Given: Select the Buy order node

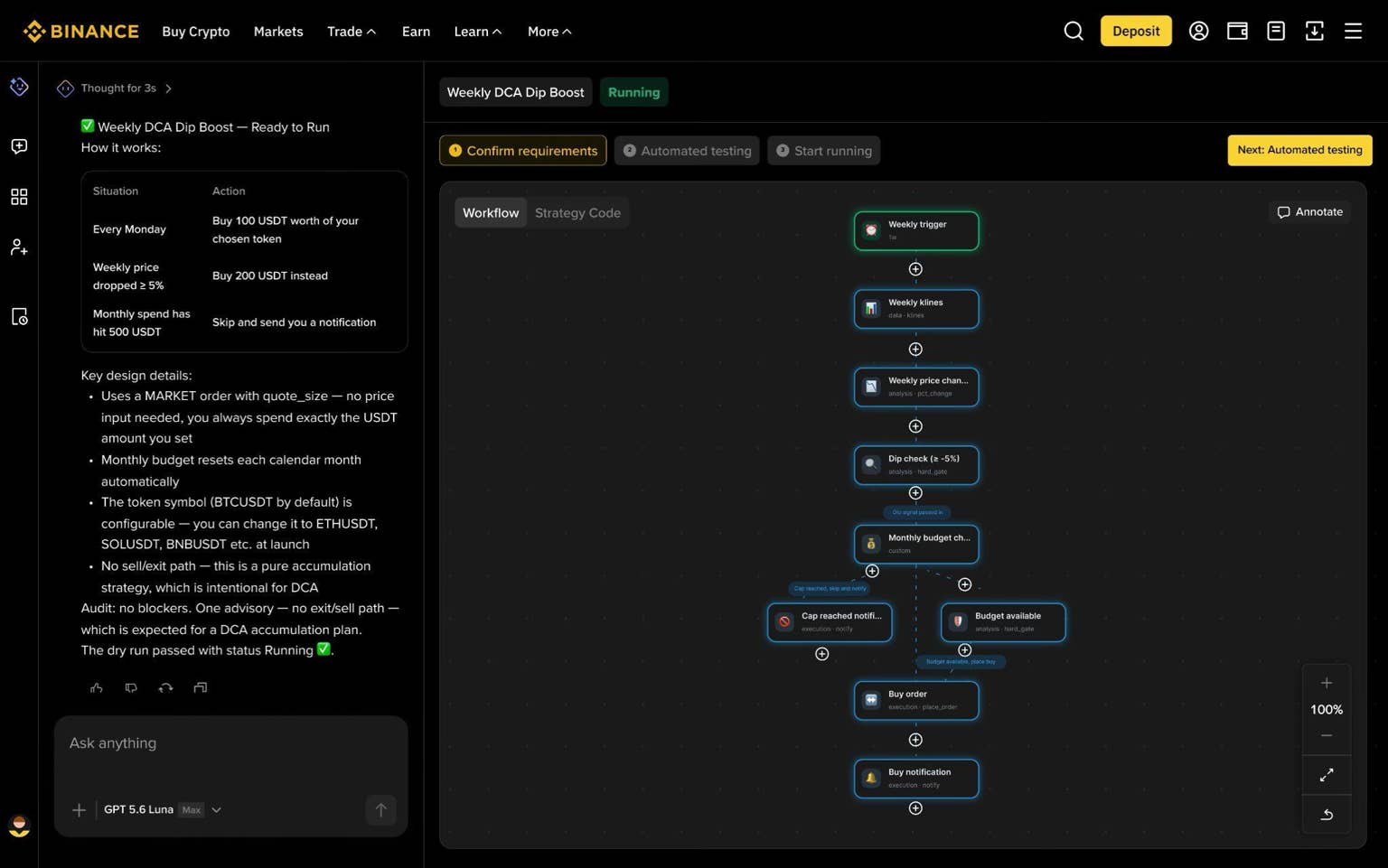Looking at the screenshot, I should 916,700.
